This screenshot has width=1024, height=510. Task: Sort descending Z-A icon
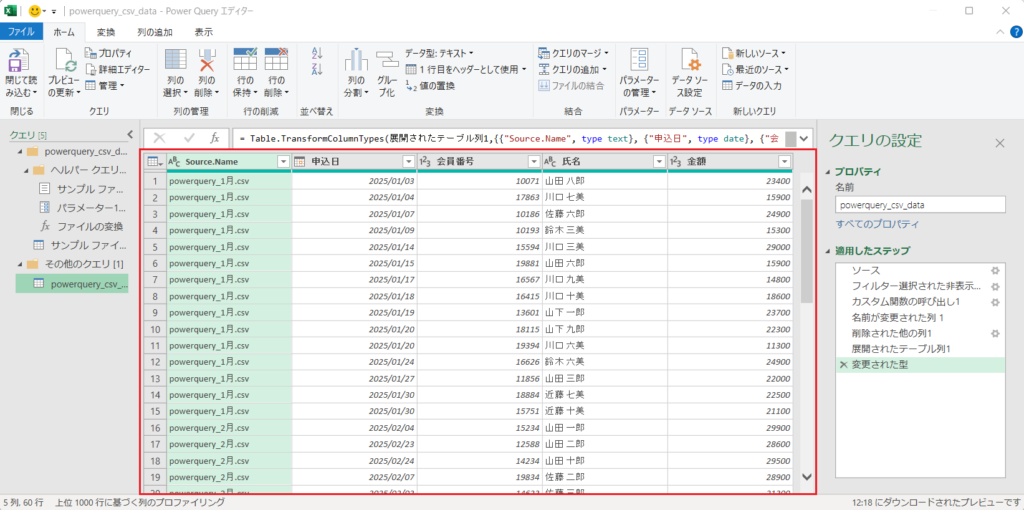pos(317,69)
